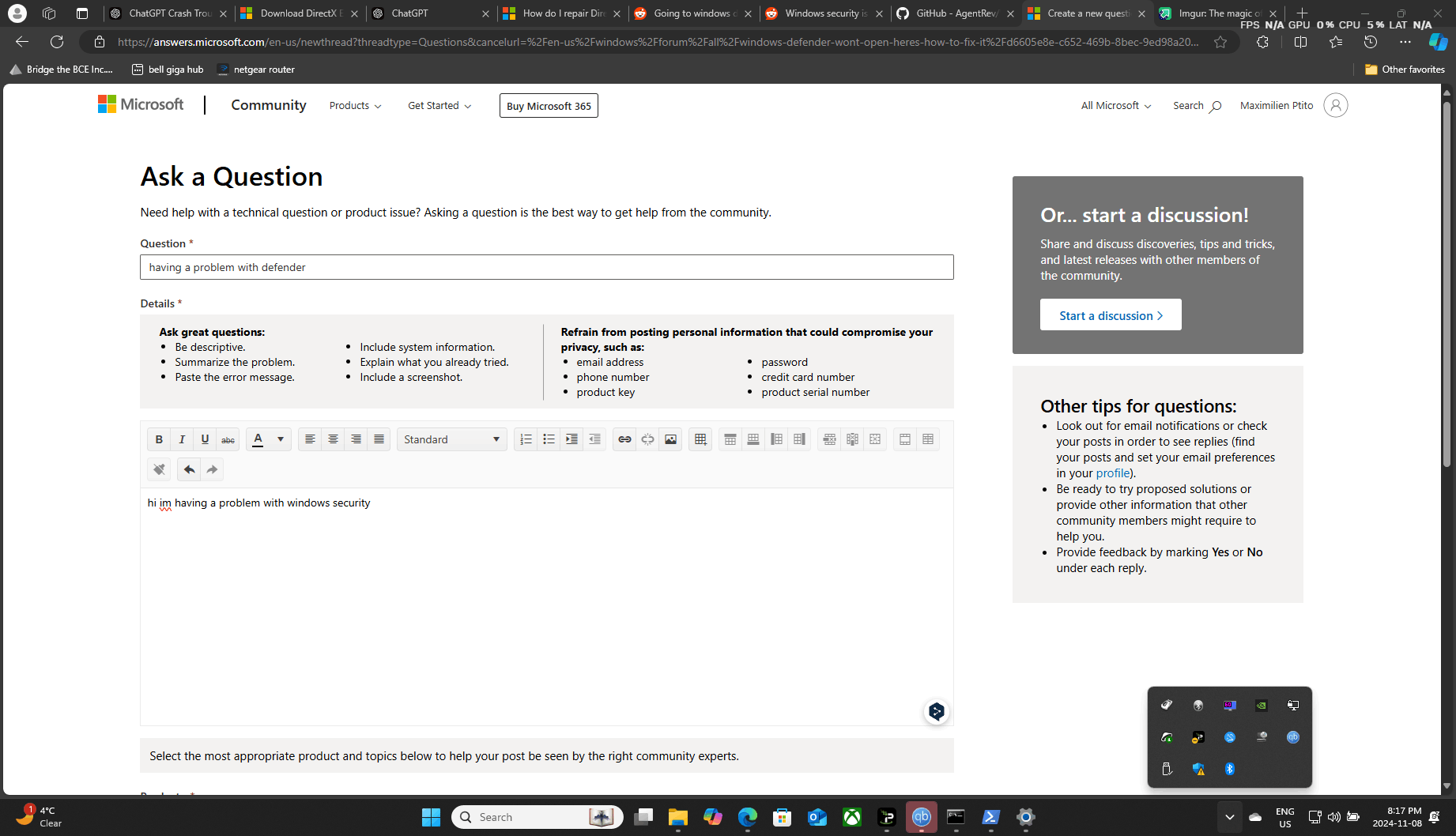Image resolution: width=1456 pixels, height=836 pixels.
Task: Center align the text
Action: pos(333,439)
